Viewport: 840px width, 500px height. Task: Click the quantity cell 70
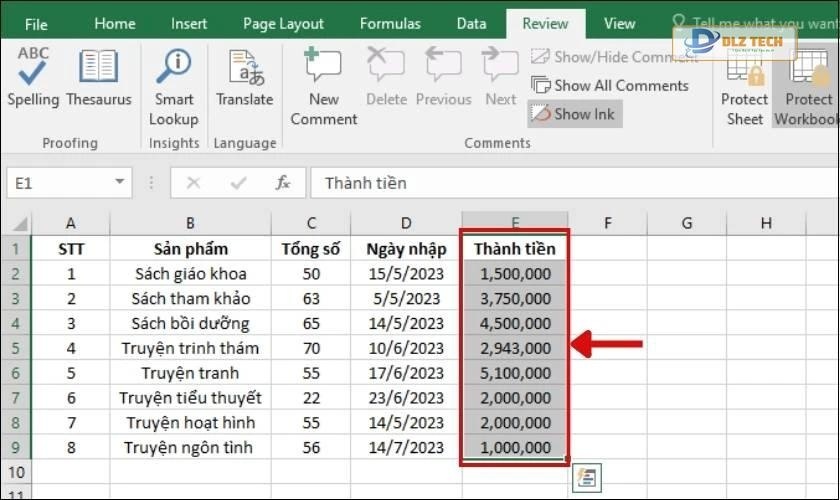click(311, 348)
